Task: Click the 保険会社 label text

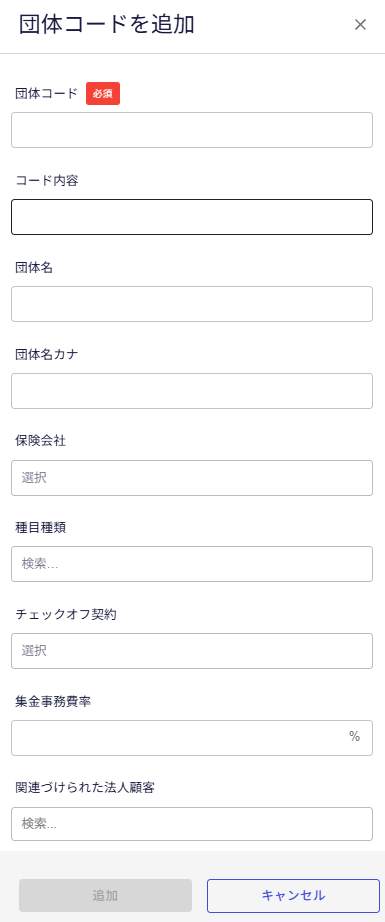Action: [41, 442]
